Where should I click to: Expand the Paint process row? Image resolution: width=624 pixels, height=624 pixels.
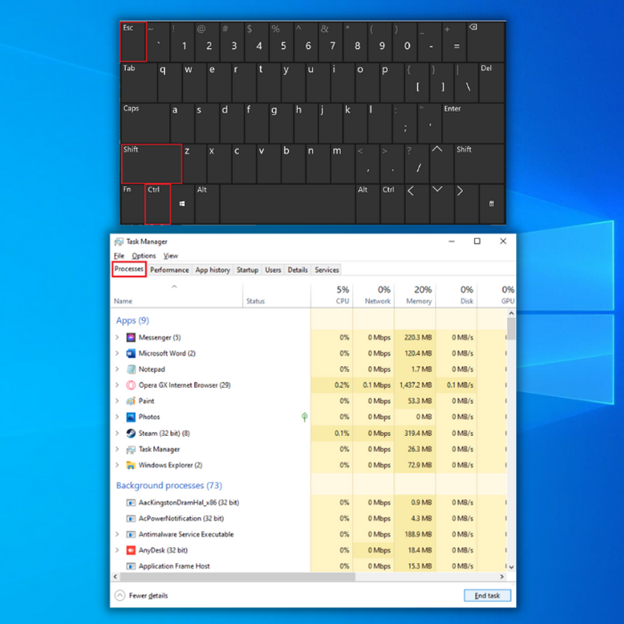point(117,401)
